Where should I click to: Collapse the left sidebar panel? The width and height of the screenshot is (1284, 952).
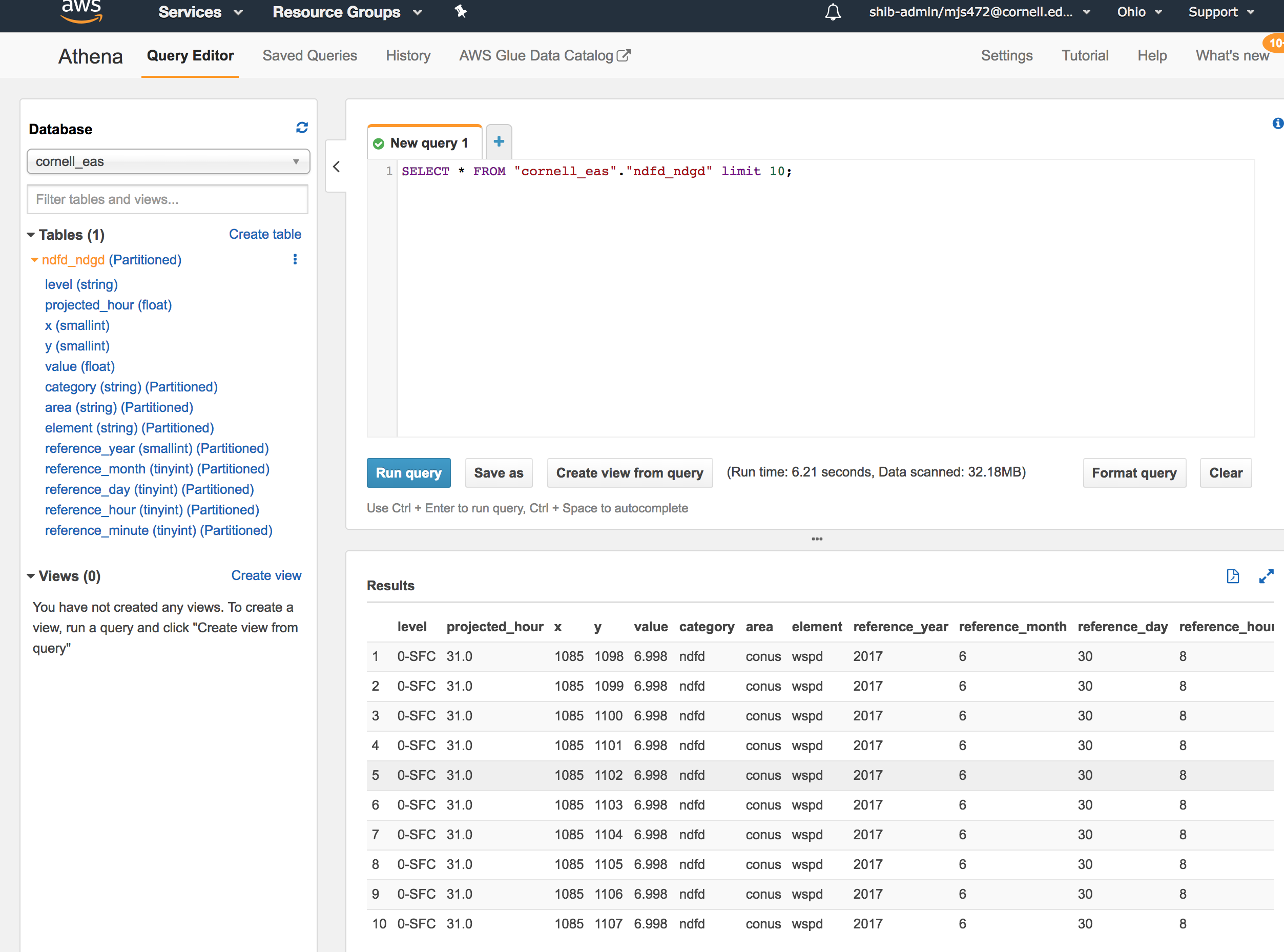337,167
